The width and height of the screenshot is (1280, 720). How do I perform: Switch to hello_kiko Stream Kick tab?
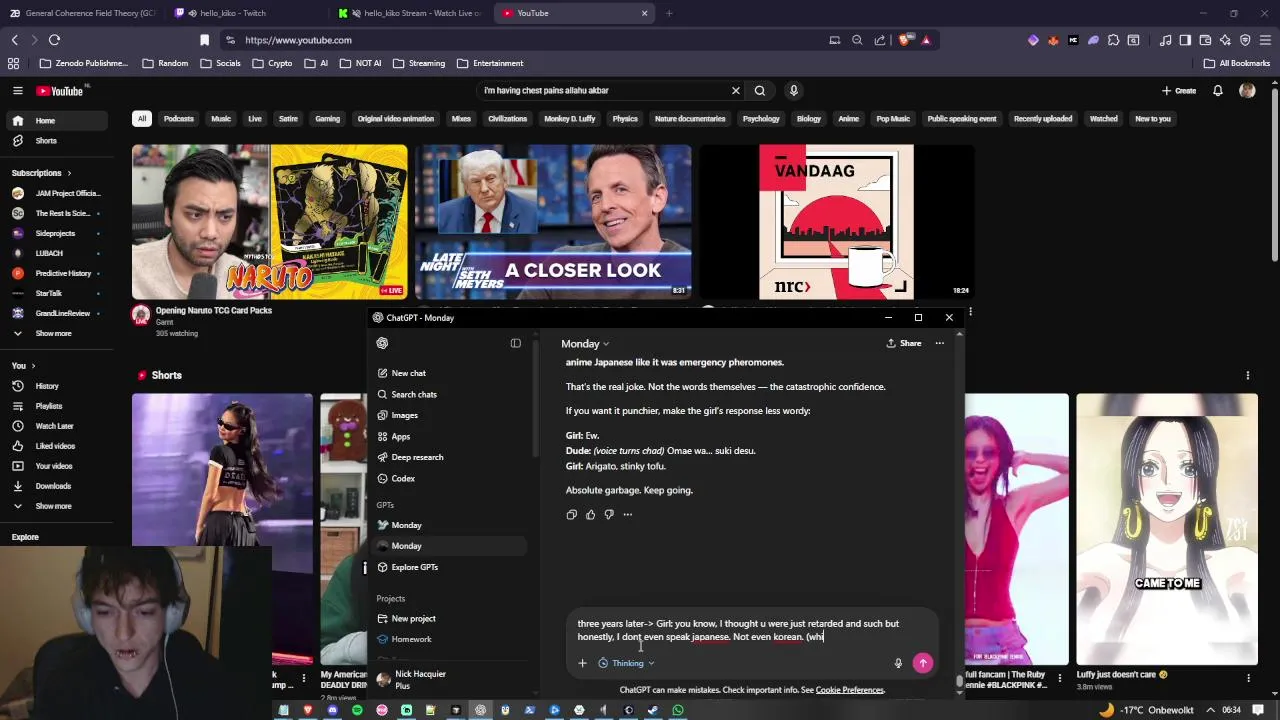pos(410,13)
